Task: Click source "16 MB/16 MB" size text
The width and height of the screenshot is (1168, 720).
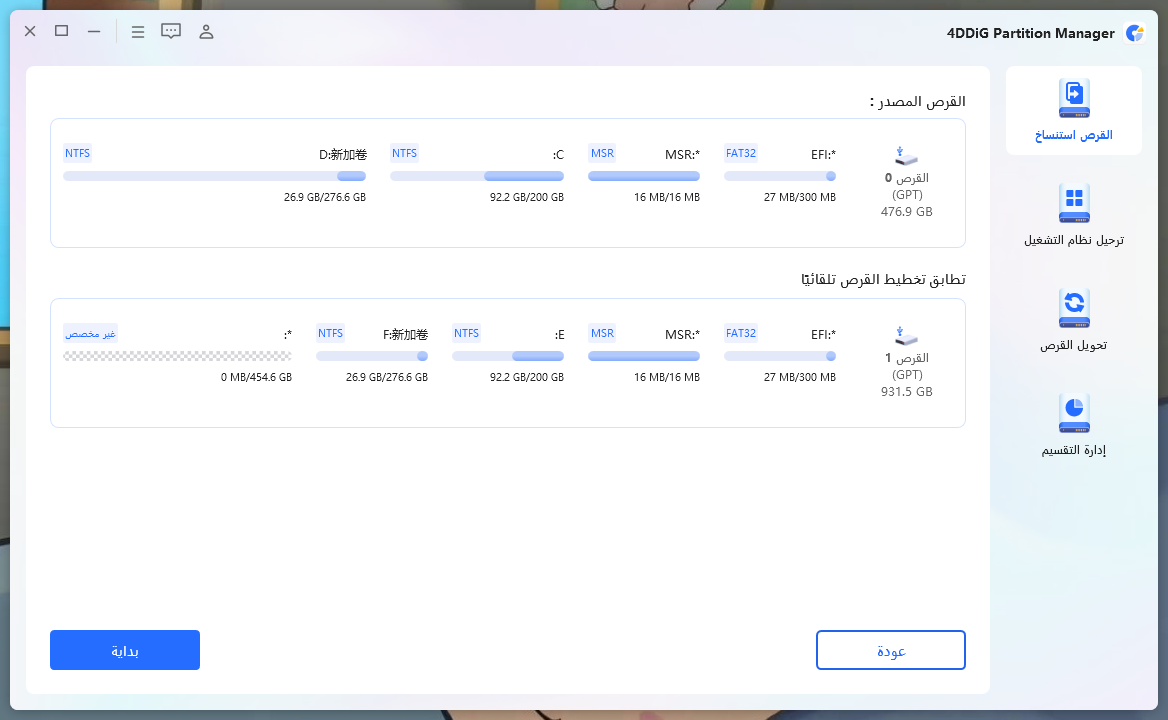Action: [x=667, y=197]
